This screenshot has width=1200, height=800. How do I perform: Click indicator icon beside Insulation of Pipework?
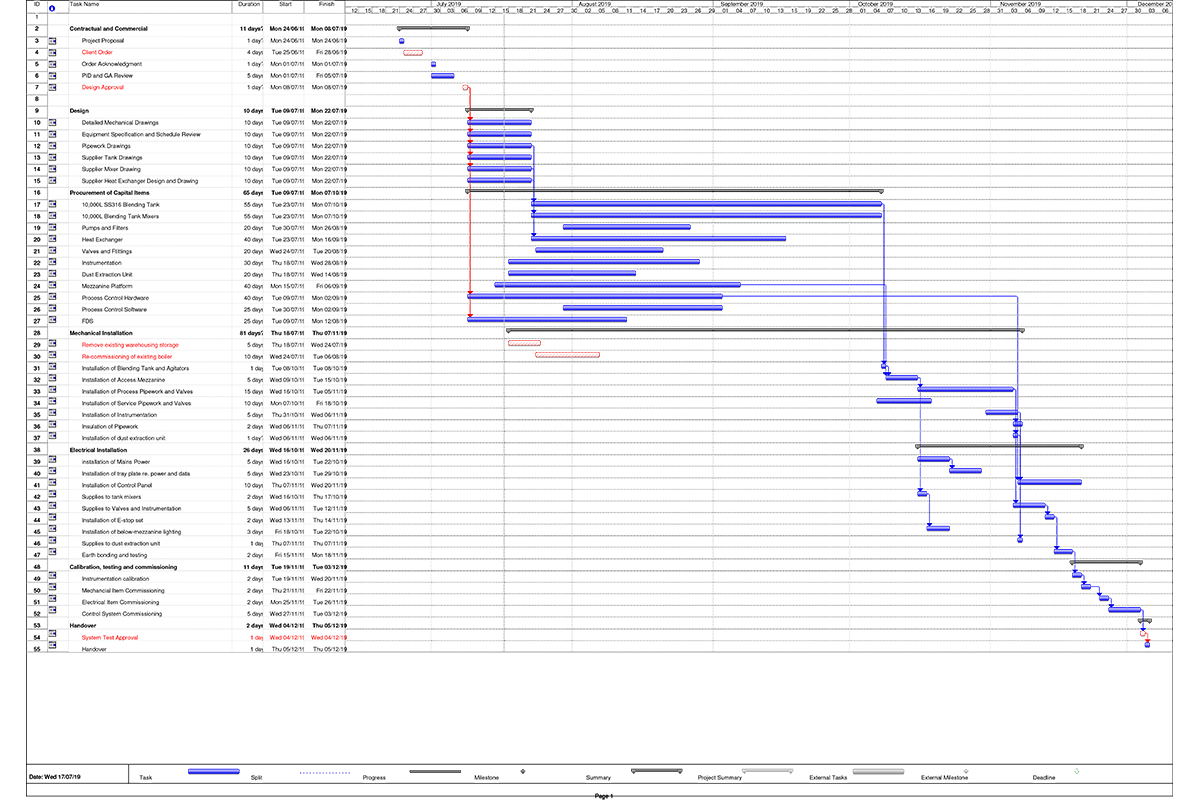click(52, 426)
